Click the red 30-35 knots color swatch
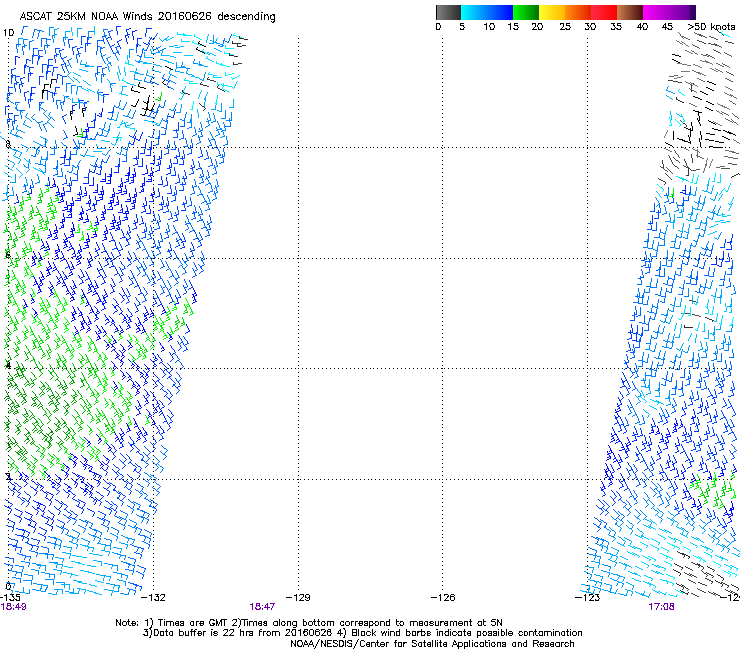The height and width of the screenshot is (650, 740). coord(604,12)
